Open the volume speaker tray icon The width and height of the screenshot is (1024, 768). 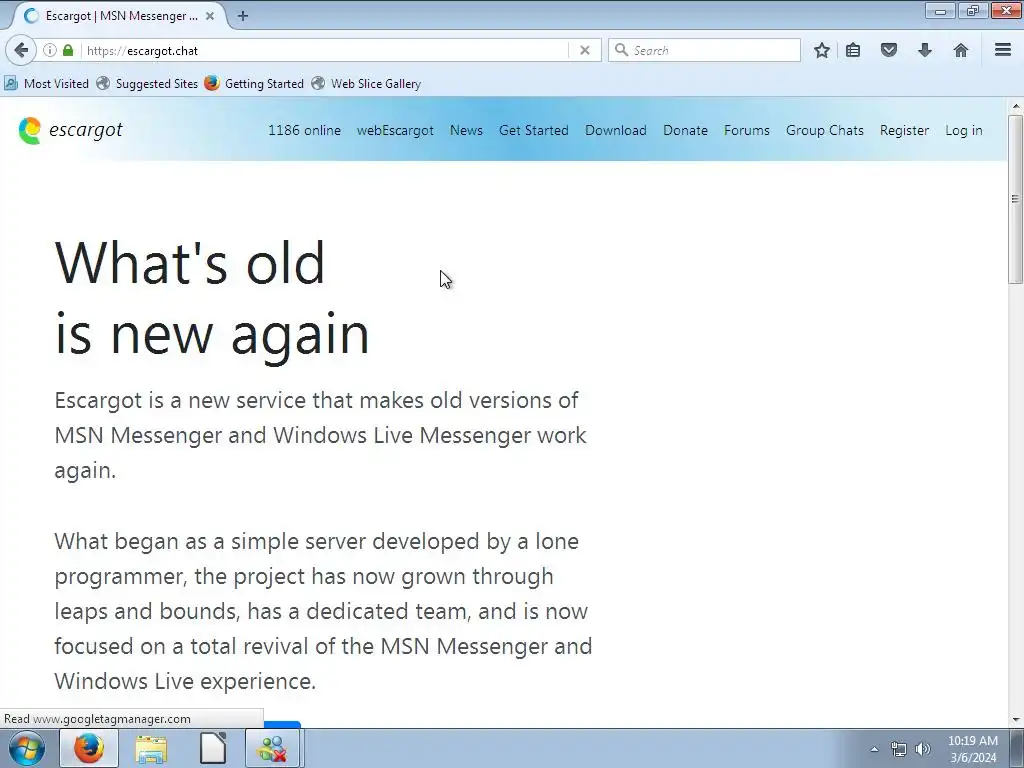click(x=923, y=749)
